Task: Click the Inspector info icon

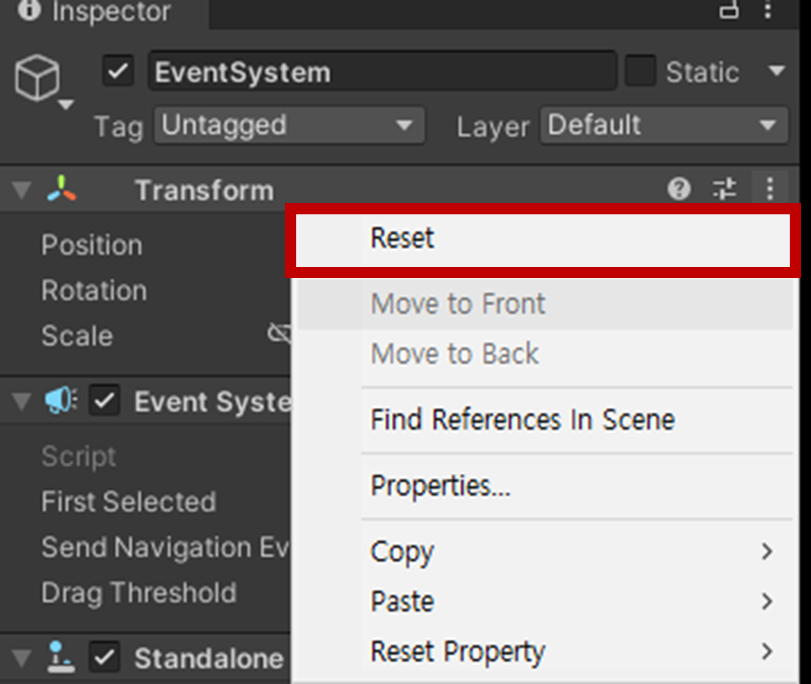Action: click(x=29, y=10)
